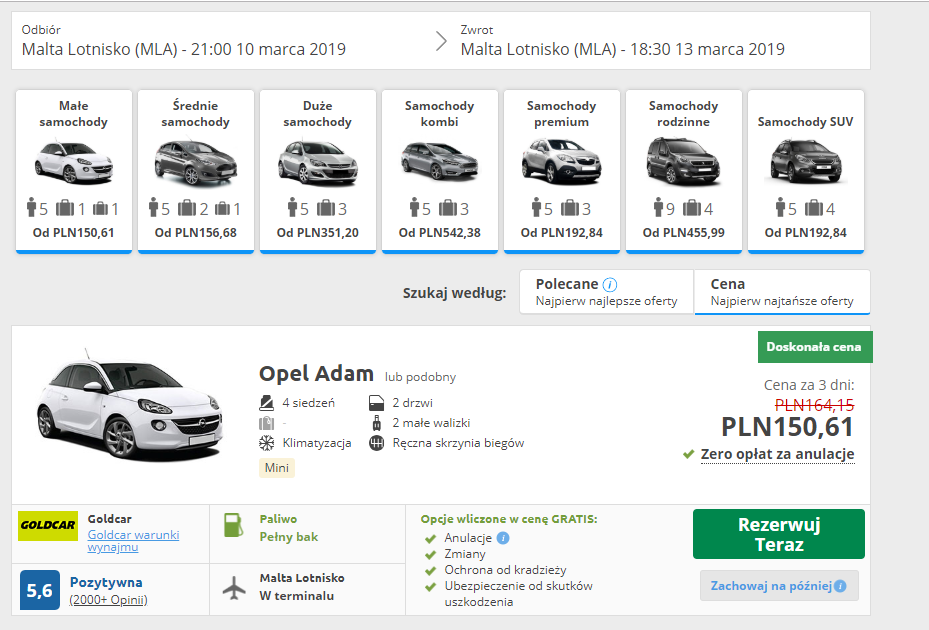The image size is (929, 630).
Task: Click the 5,6 rating badge
Action: [x=40, y=590]
